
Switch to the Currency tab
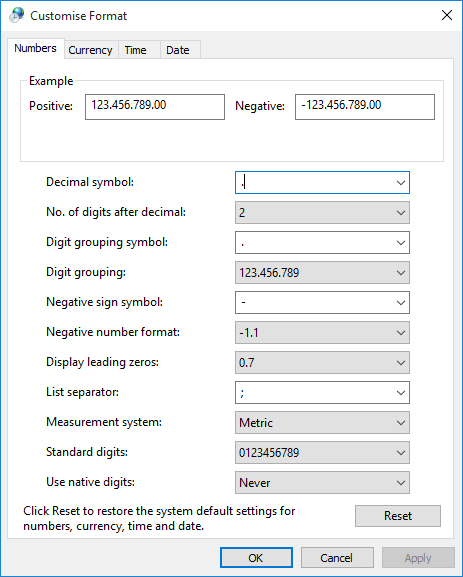pos(91,50)
